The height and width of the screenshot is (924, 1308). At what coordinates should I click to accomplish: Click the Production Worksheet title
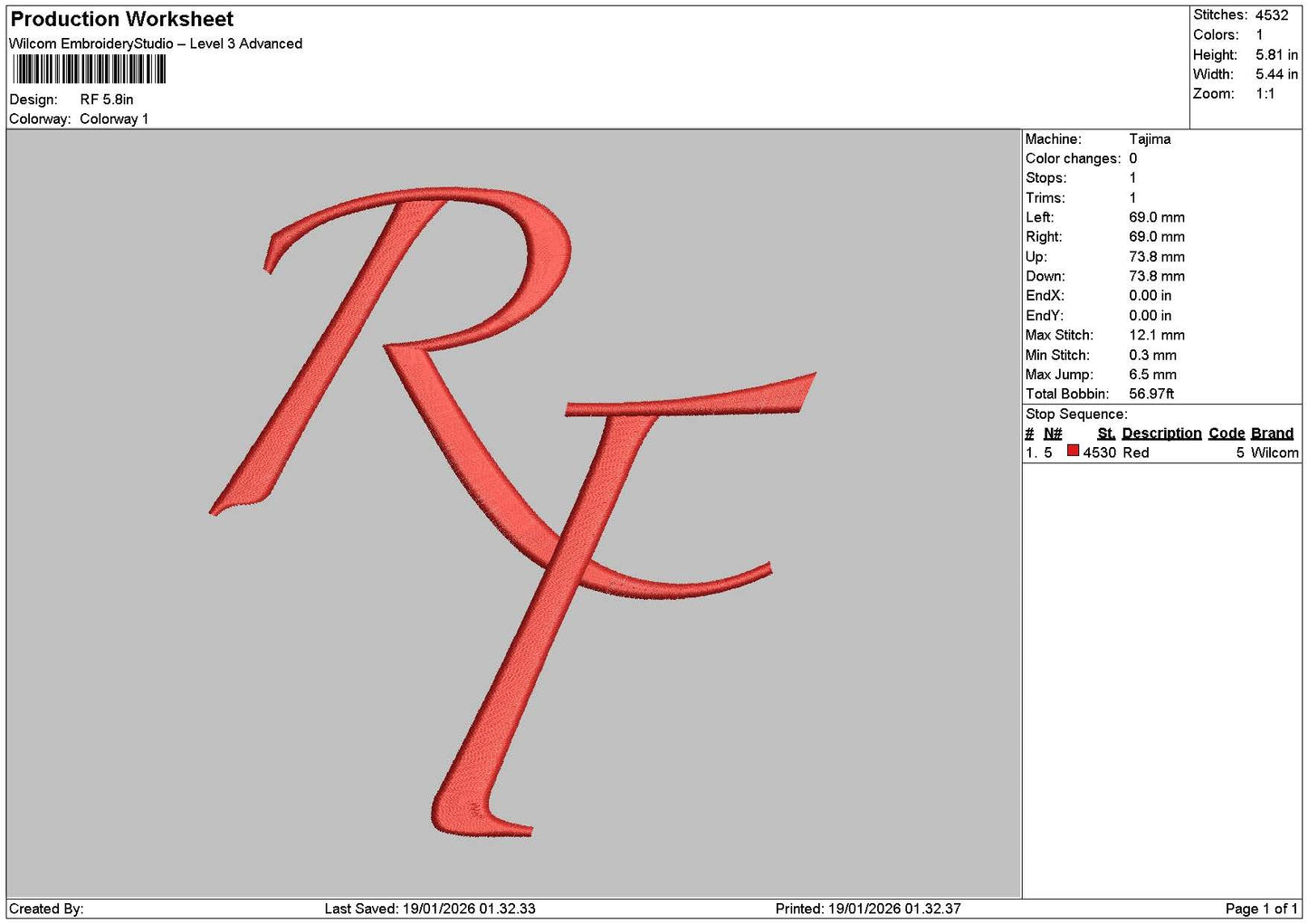tap(121, 19)
